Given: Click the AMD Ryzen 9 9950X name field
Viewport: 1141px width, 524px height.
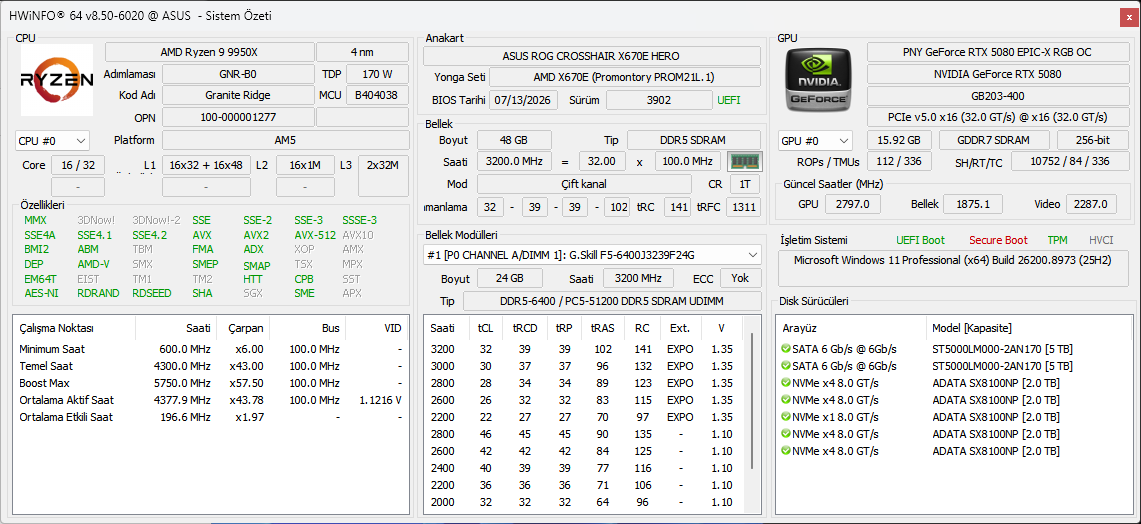Looking at the screenshot, I should (210, 52).
